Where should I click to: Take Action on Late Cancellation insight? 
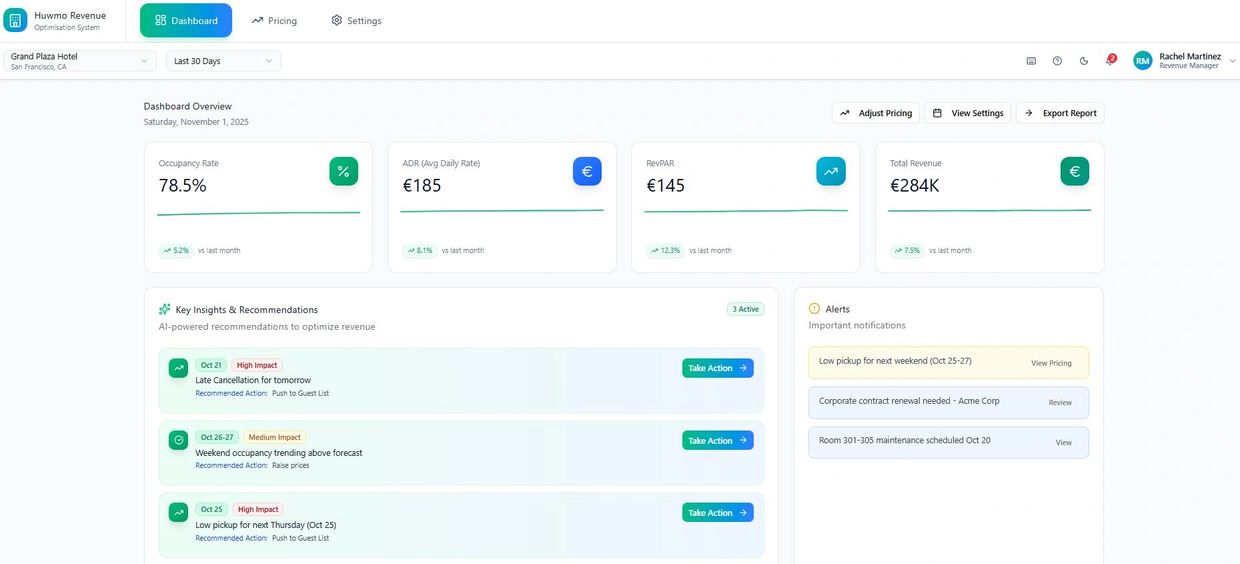(x=717, y=368)
